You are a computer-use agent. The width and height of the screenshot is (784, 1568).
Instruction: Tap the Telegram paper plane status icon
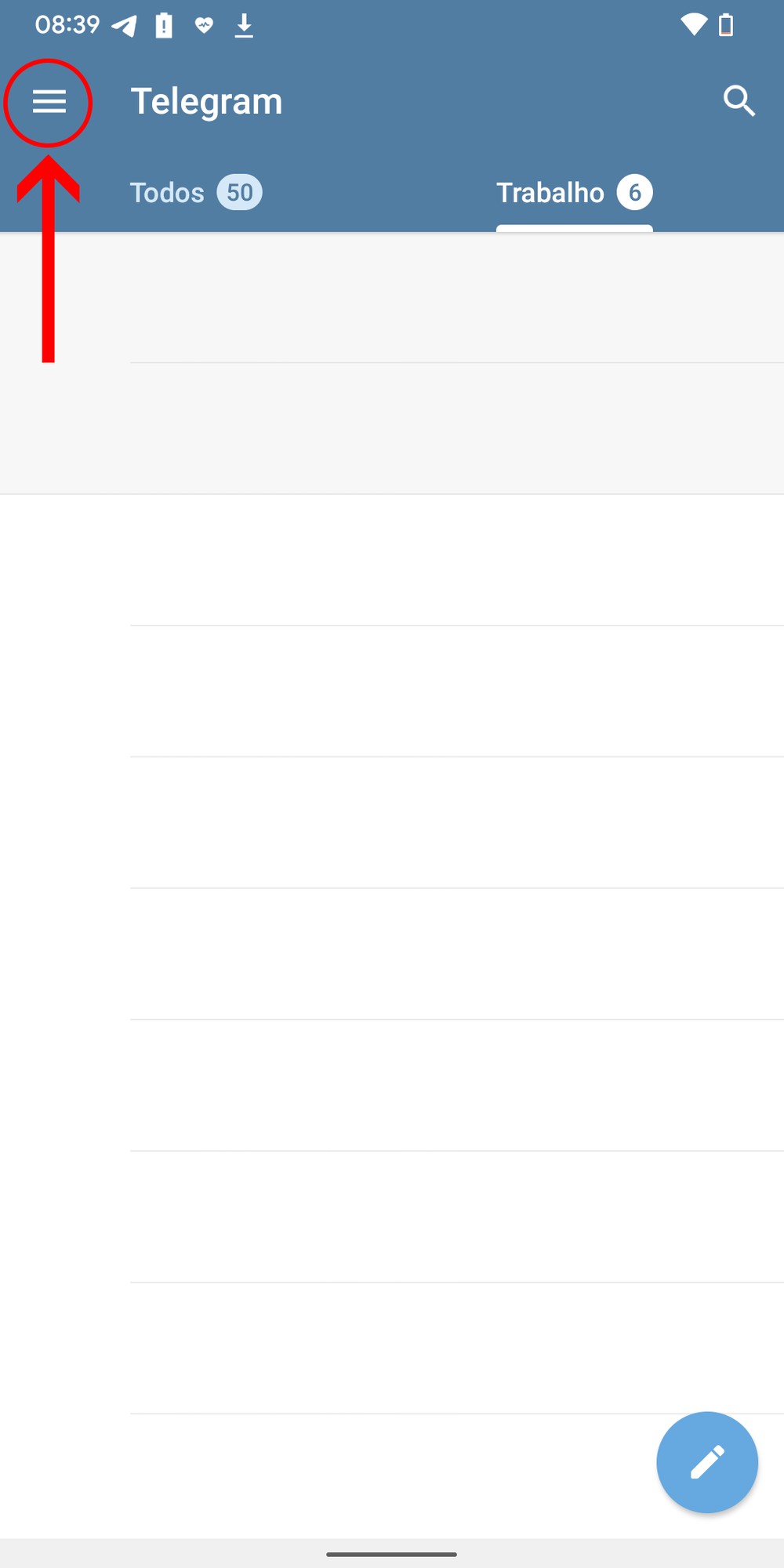click(x=124, y=26)
